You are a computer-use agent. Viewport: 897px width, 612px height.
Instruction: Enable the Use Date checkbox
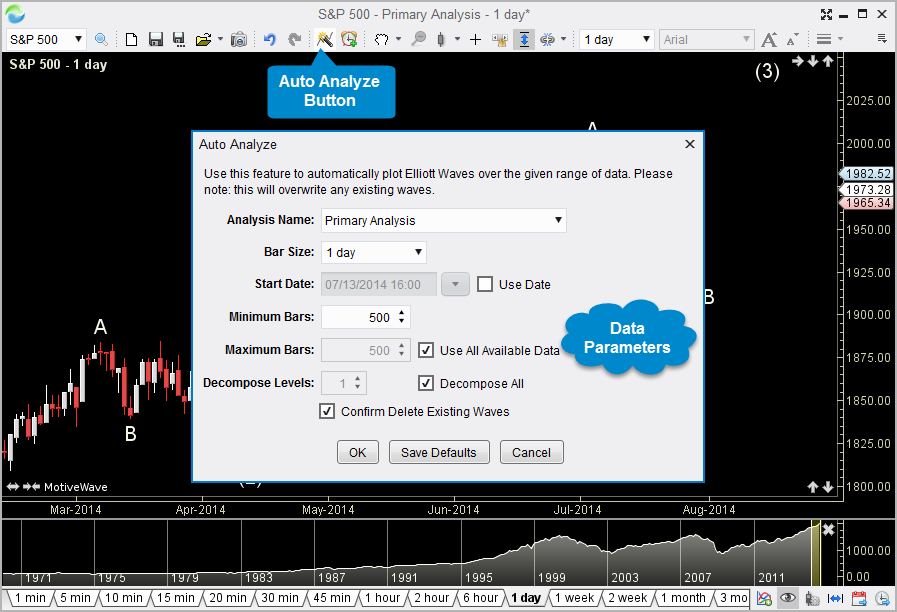pos(485,284)
